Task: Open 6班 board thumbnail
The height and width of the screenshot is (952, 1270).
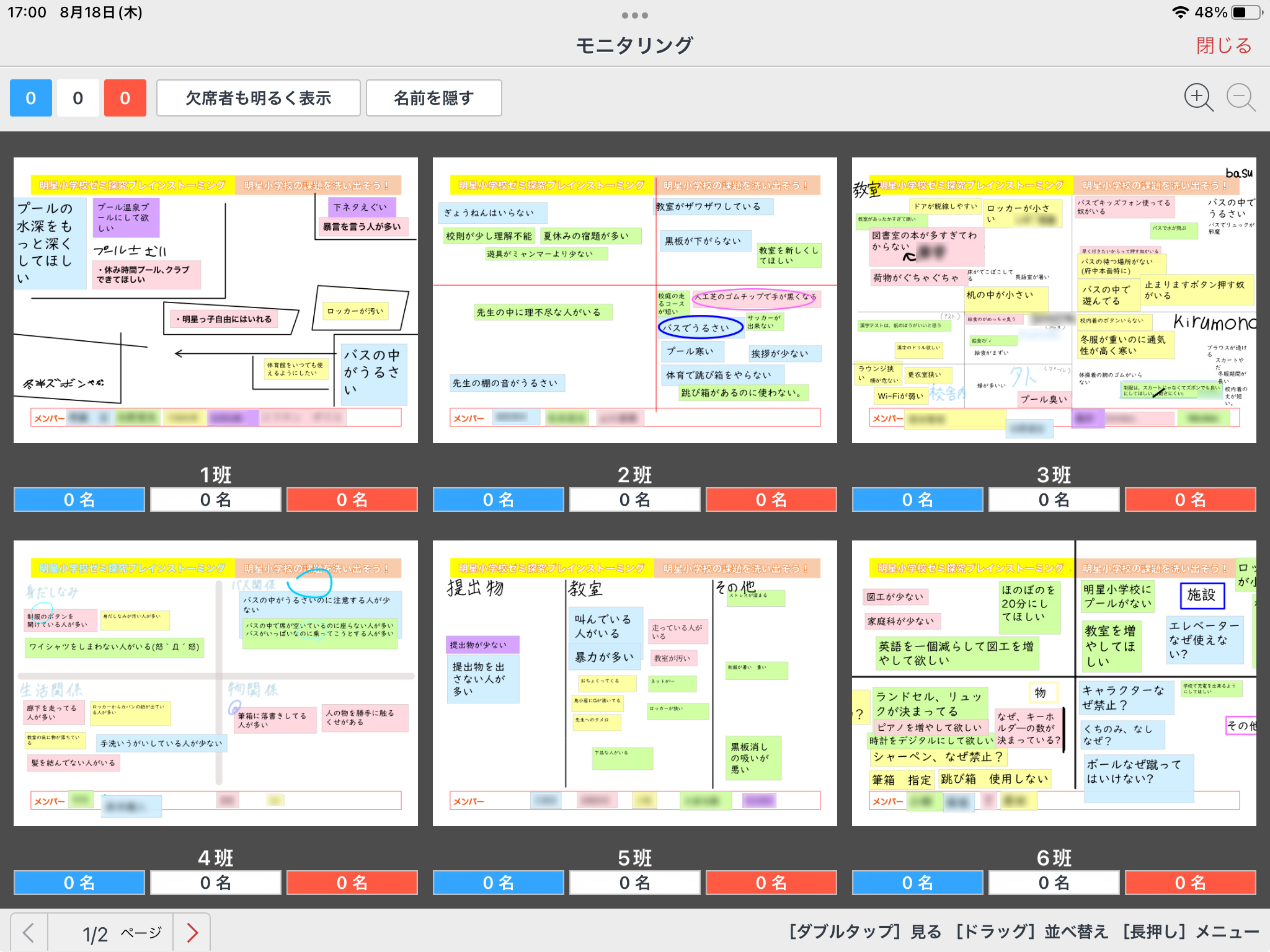Action: [x=1054, y=683]
